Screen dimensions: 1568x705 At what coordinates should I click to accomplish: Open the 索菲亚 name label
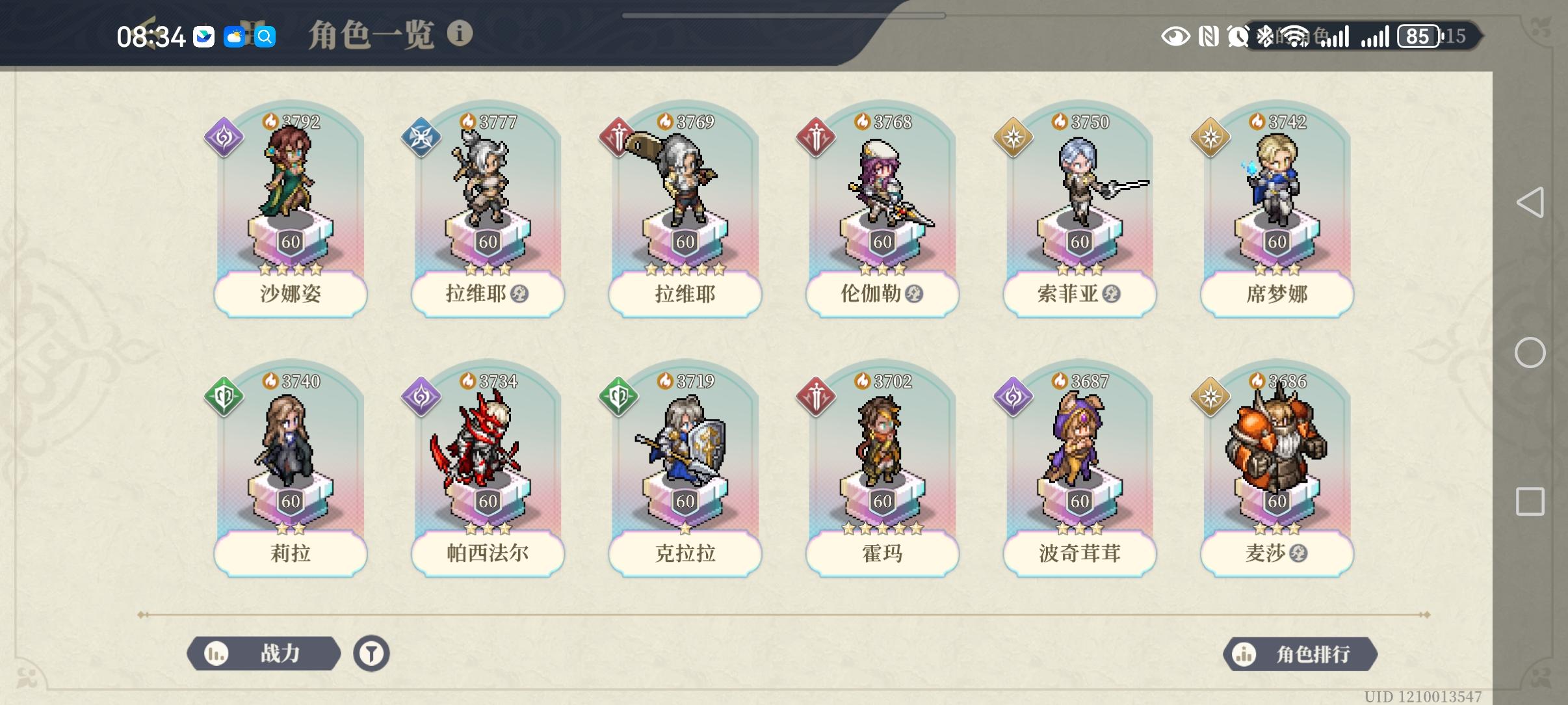(1079, 294)
